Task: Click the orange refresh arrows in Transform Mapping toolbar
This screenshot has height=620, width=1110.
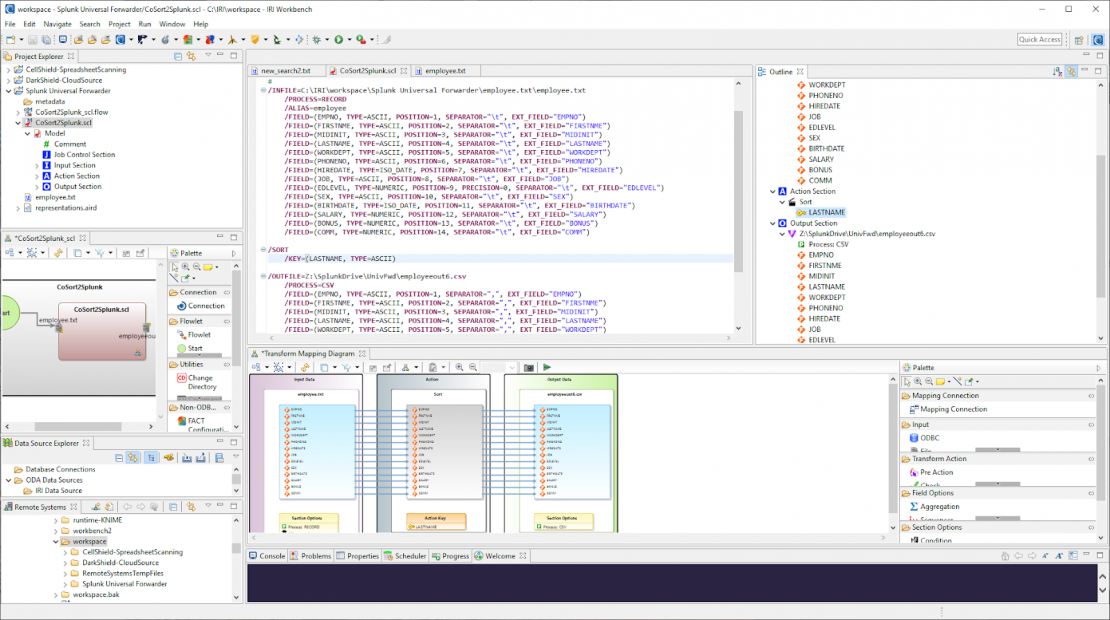Action: click(x=305, y=367)
